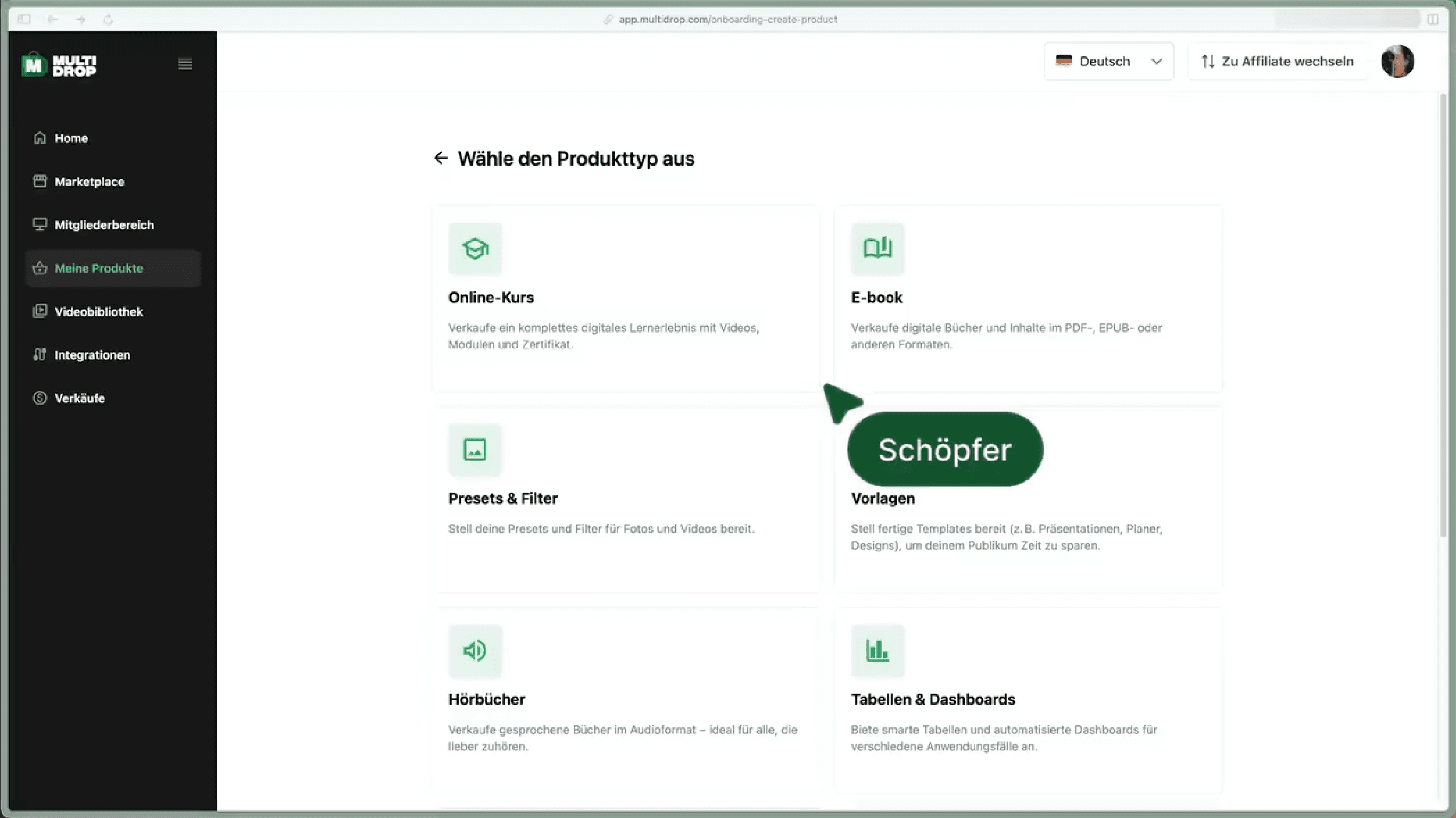Go to Videobibliothek in the sidebar

pos(98,311)
